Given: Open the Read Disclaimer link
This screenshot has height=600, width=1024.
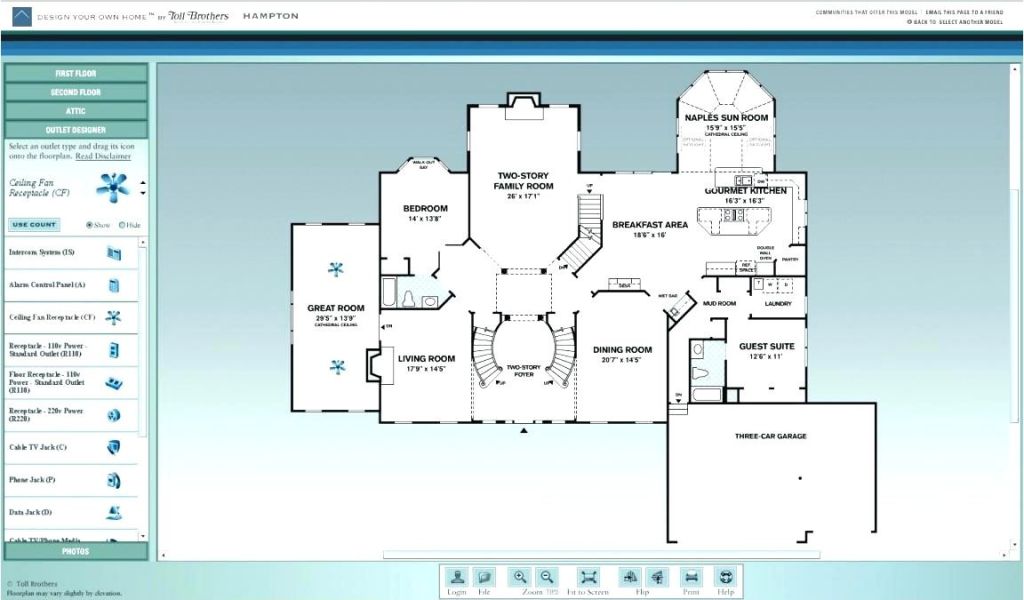Looking at the screenshot, I should pyautogui.click(x=103, y=156).
